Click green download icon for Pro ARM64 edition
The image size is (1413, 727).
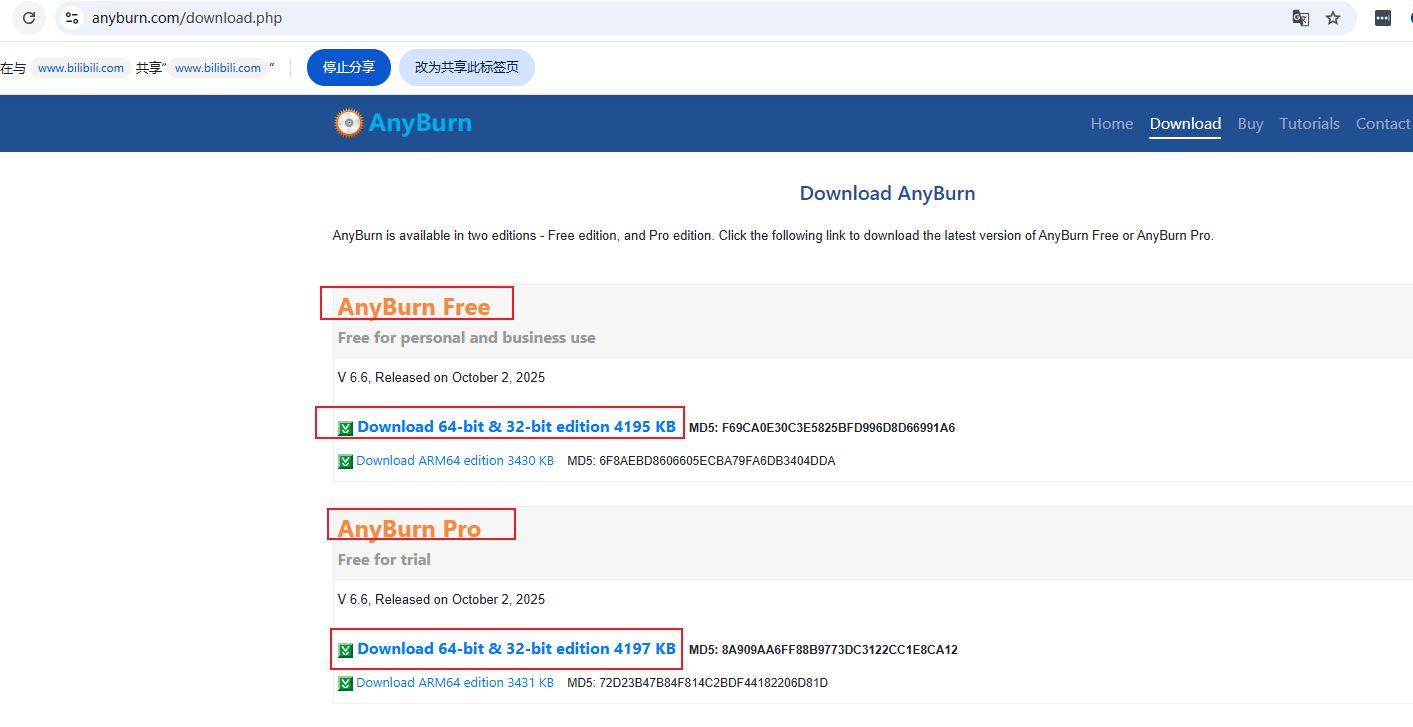[346, 684]
